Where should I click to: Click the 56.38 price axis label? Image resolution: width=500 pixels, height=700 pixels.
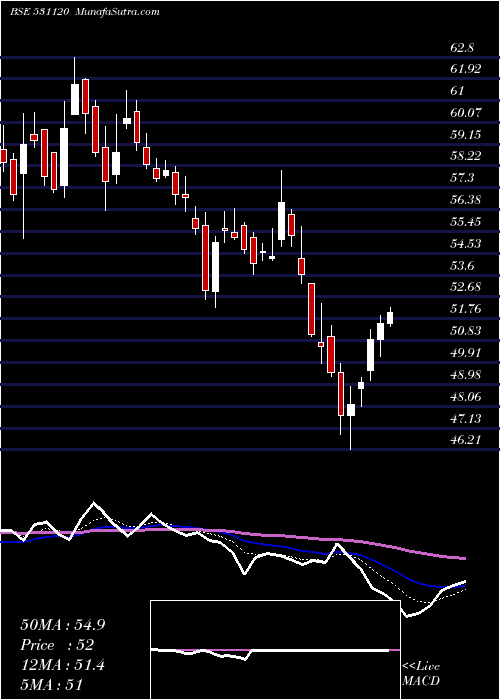[x=466, y=200]
